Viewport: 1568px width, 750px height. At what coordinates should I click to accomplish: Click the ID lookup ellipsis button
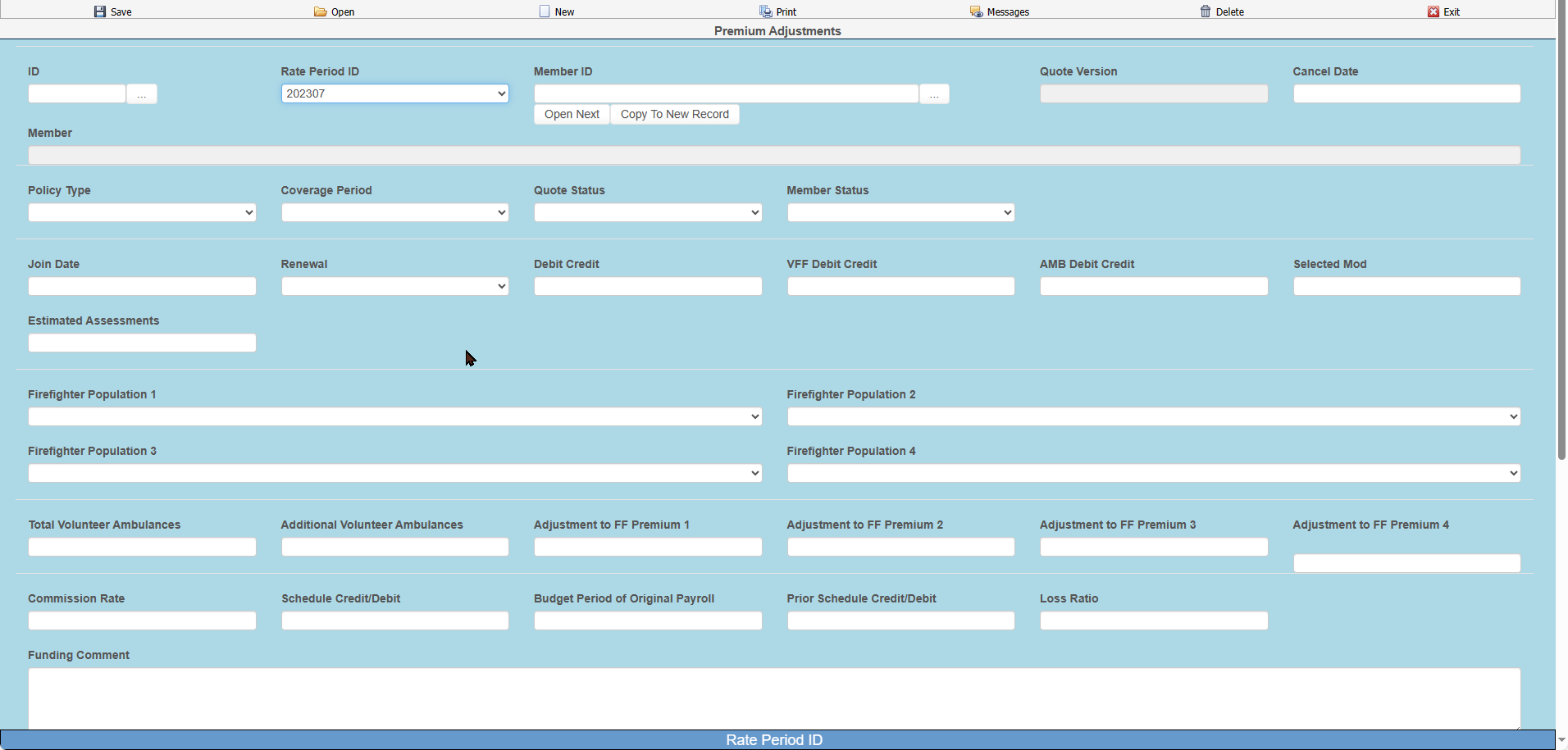[142, 94]
